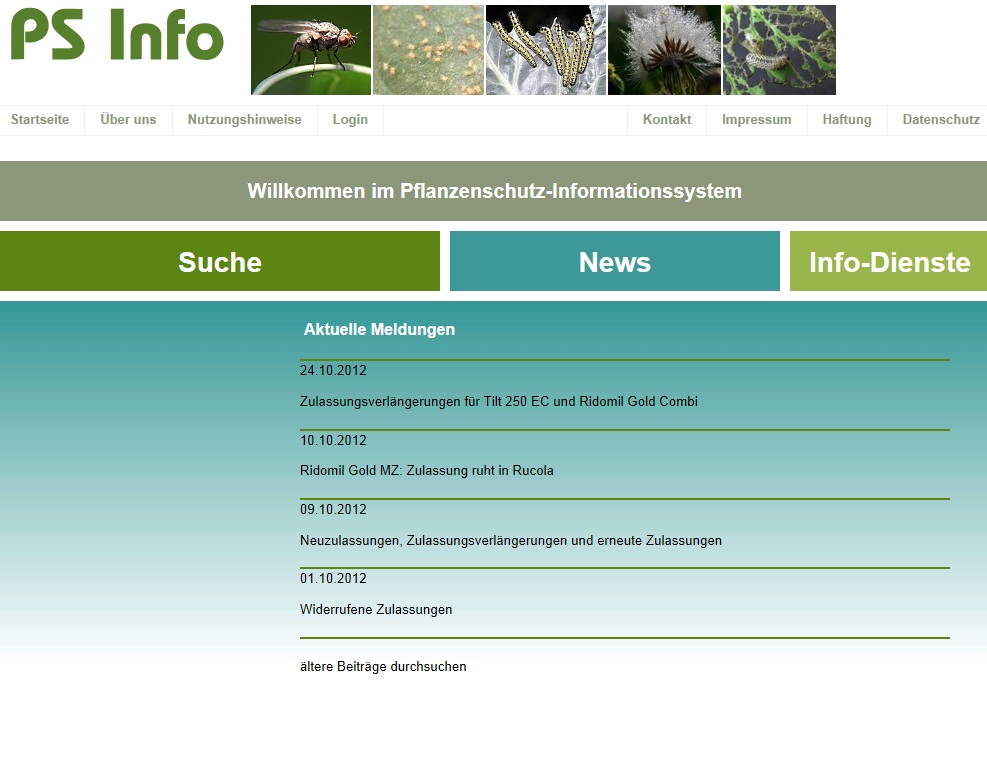This screenshot has width=987, height=769.
Task: Go to Startseite in navigation
Action: (40, 120)
